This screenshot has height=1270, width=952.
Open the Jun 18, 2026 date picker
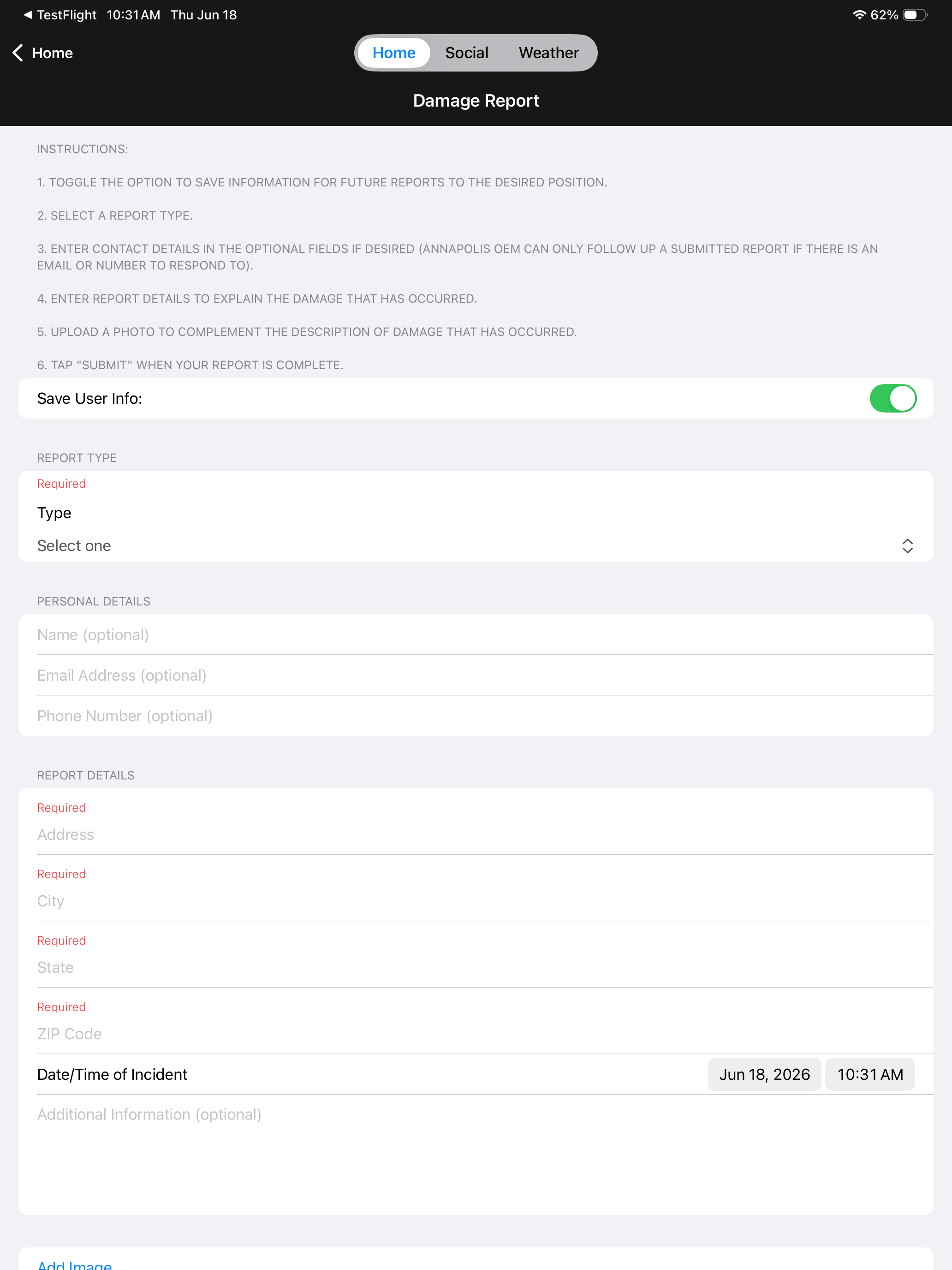(764, 1074)
